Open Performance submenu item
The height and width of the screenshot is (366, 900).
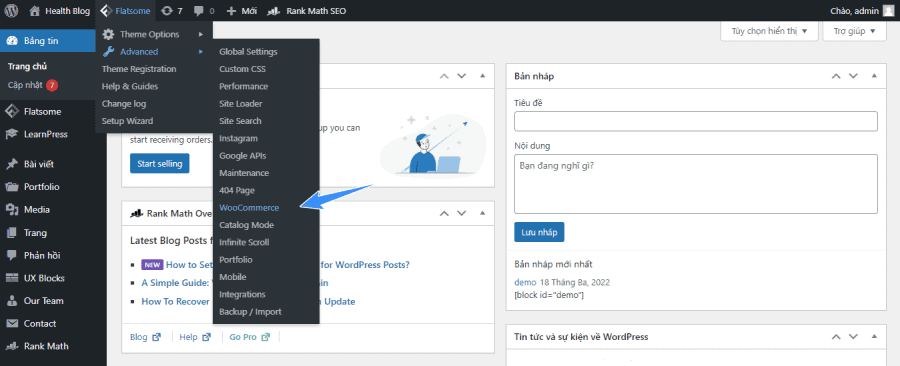pos(243,86)
